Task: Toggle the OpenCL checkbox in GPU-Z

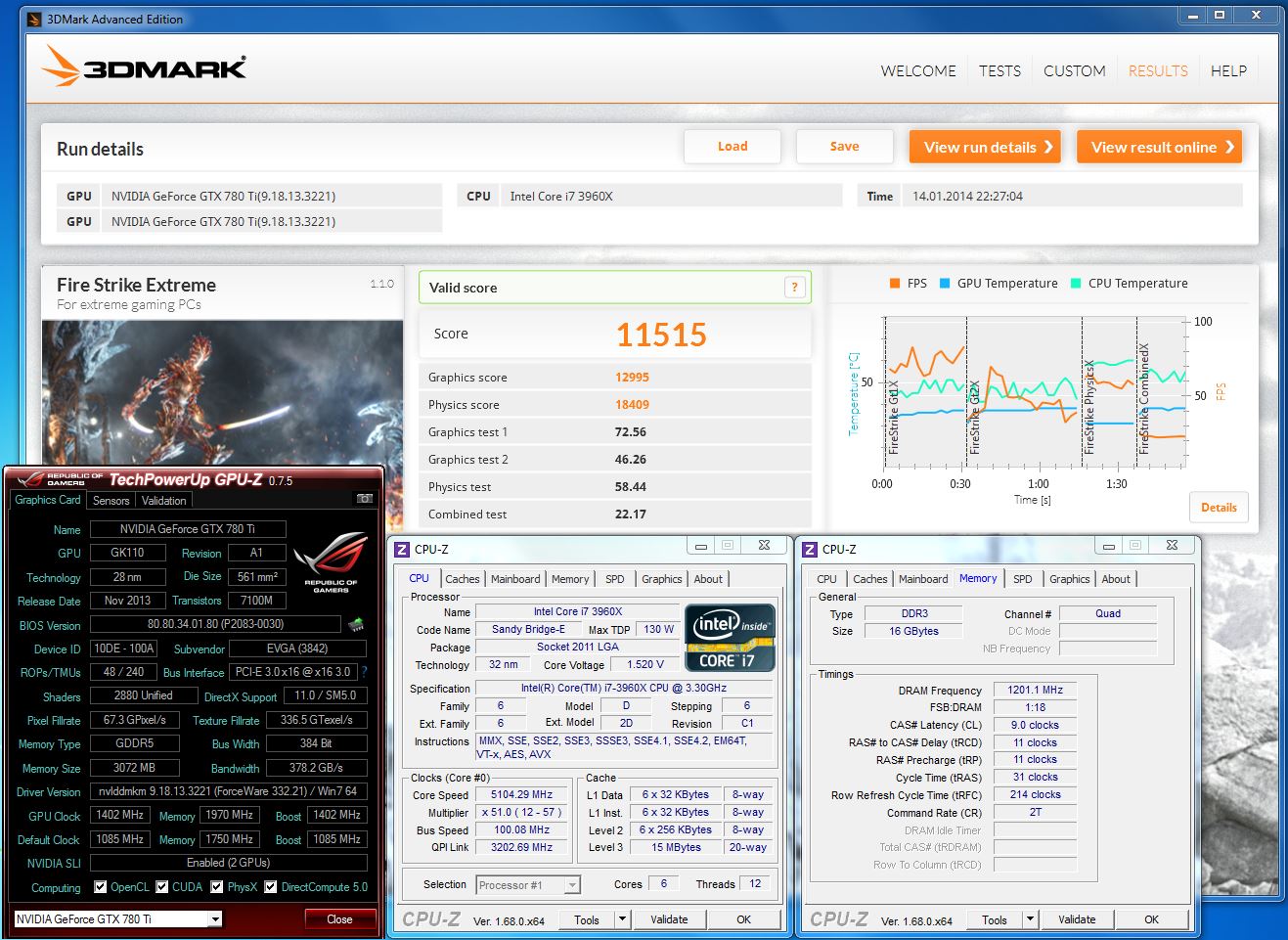Action: [x=100, y=887]
